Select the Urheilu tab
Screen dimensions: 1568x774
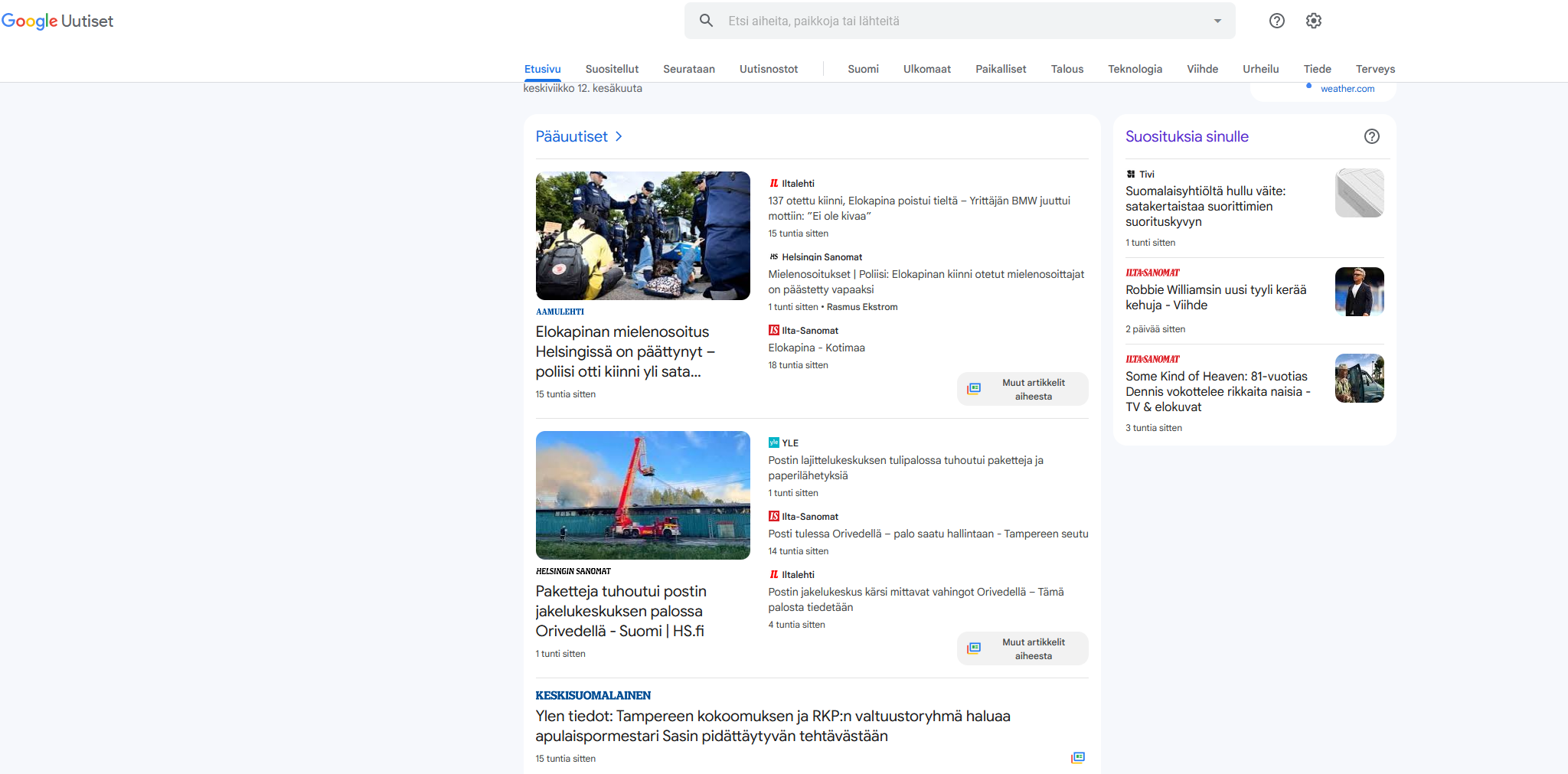click(1260, 69)
